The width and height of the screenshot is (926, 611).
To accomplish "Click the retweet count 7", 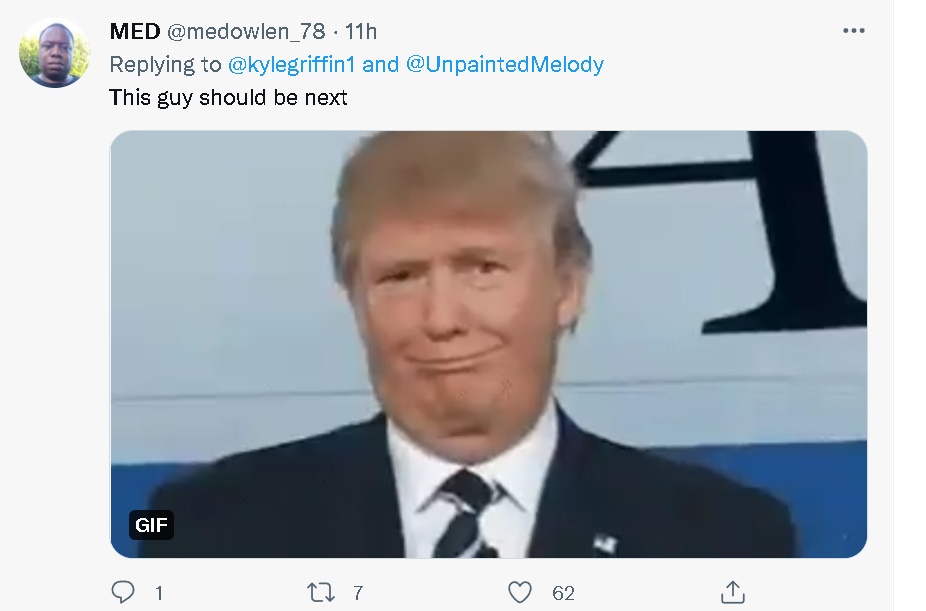I will pyautogui.click(x=358, y=593).
